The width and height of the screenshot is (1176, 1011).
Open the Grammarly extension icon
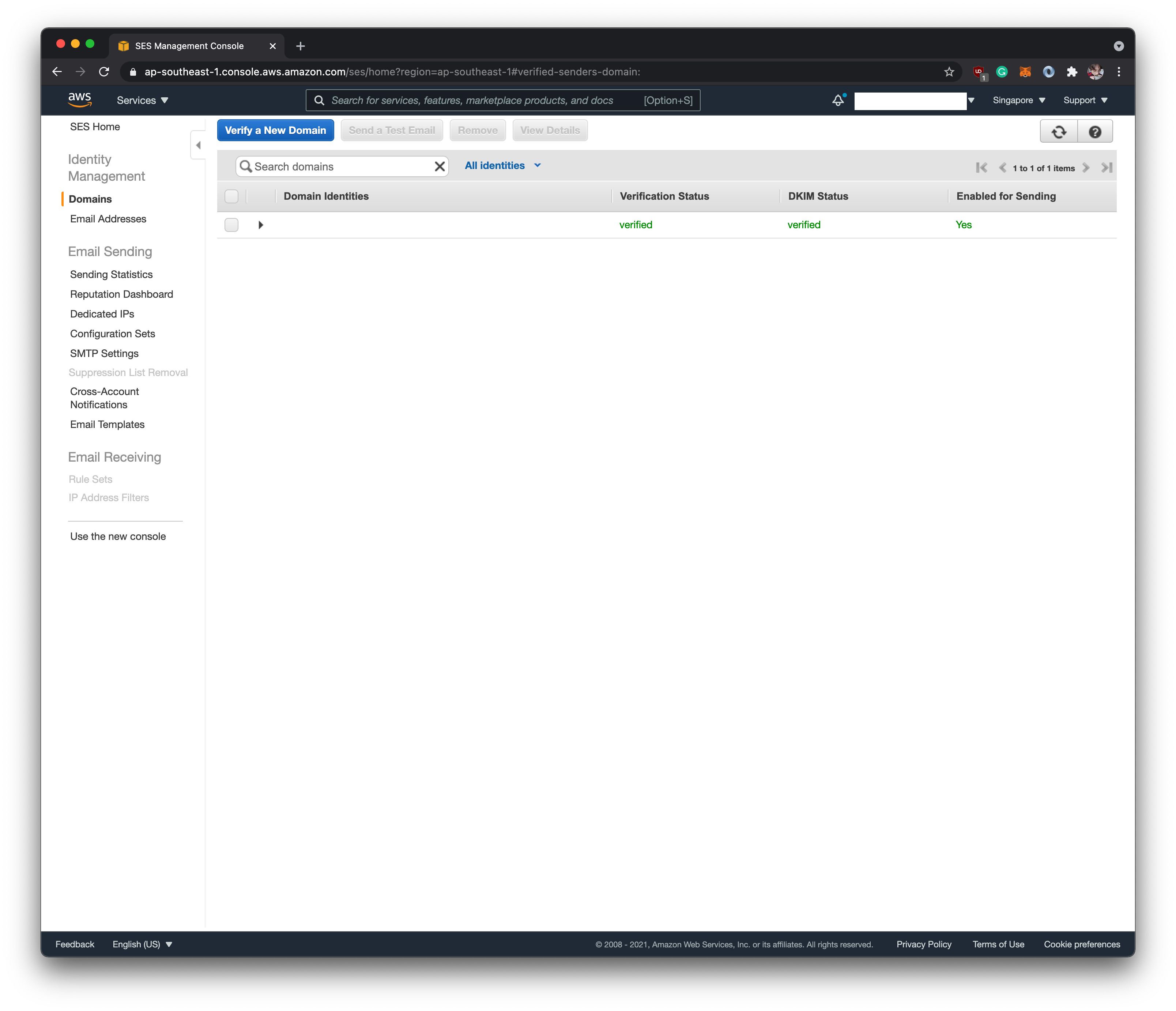1002,72
